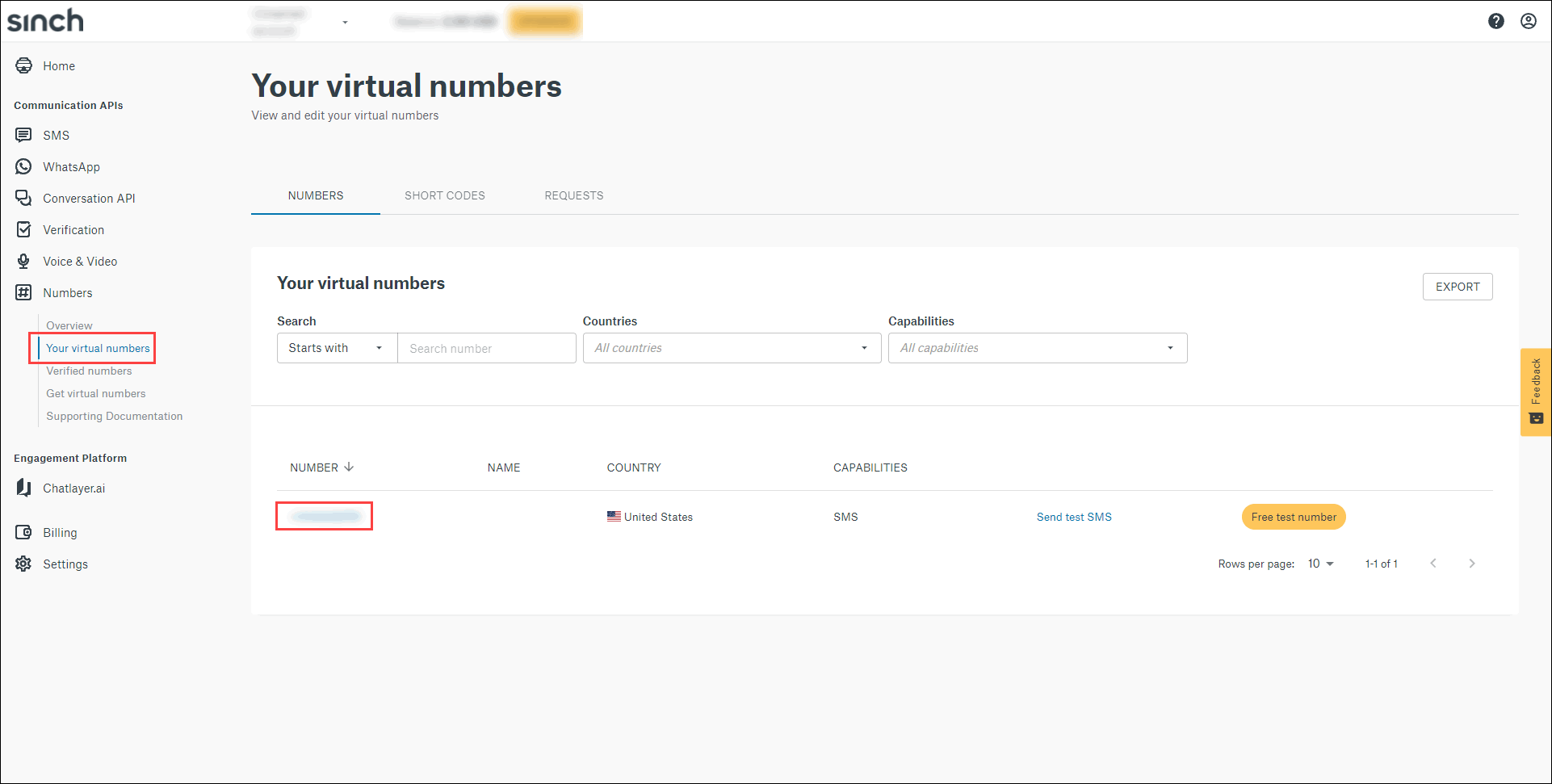Click the EXPORT button
1552x784 pixels.
click(1457, 287)
